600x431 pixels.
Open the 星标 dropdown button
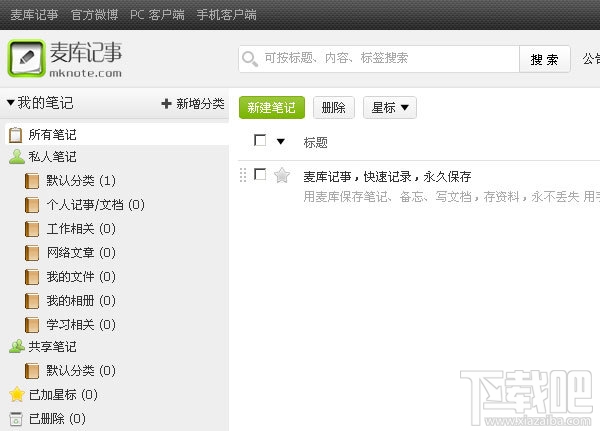click(390, 108)
